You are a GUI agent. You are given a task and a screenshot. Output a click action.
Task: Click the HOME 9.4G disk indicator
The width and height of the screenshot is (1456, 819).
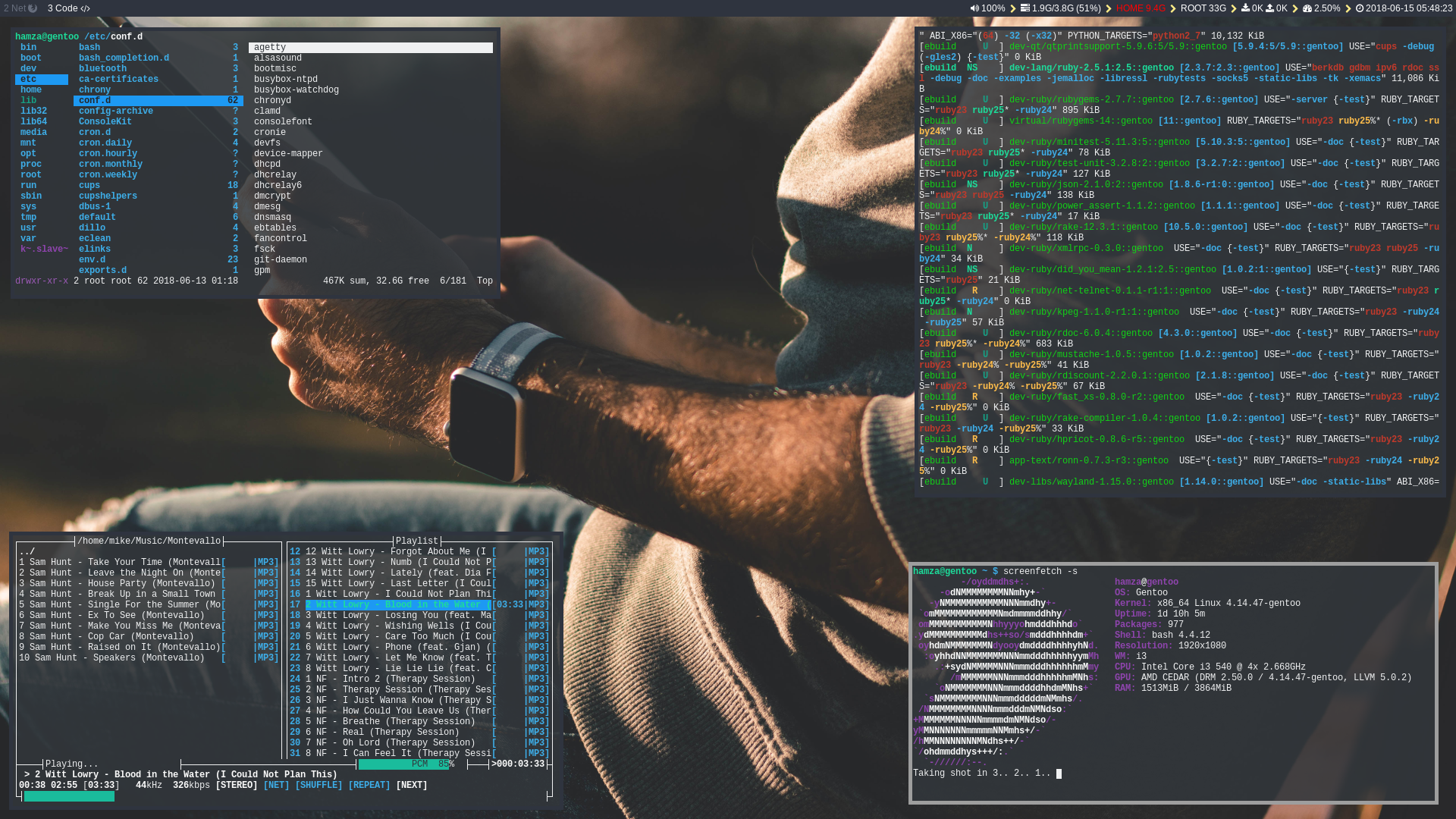[x=1140, y=8]
